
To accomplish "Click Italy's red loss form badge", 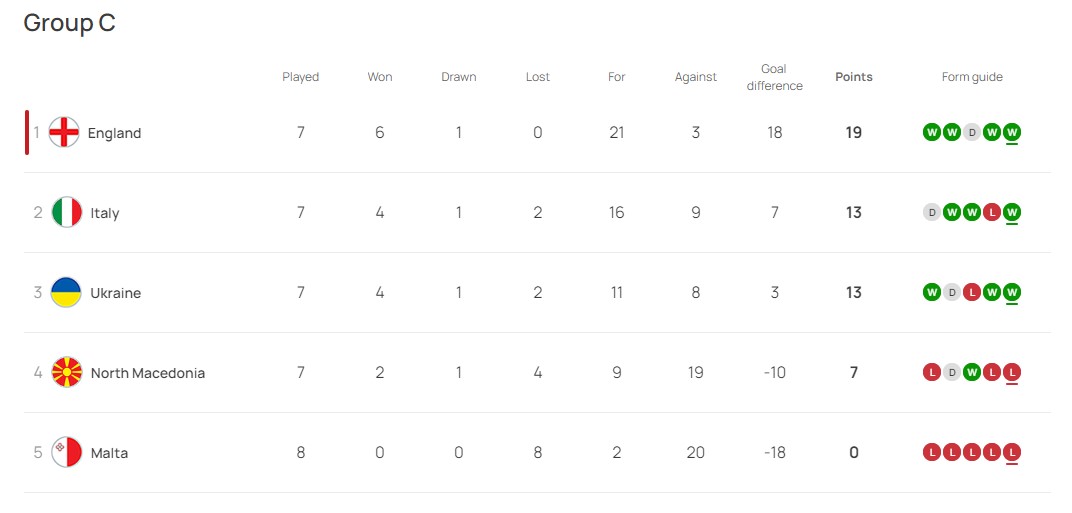I will [992, 212].
